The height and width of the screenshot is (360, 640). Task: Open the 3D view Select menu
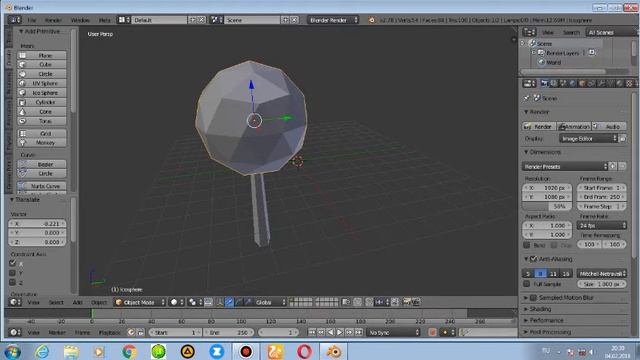click(x=56, y=302)
